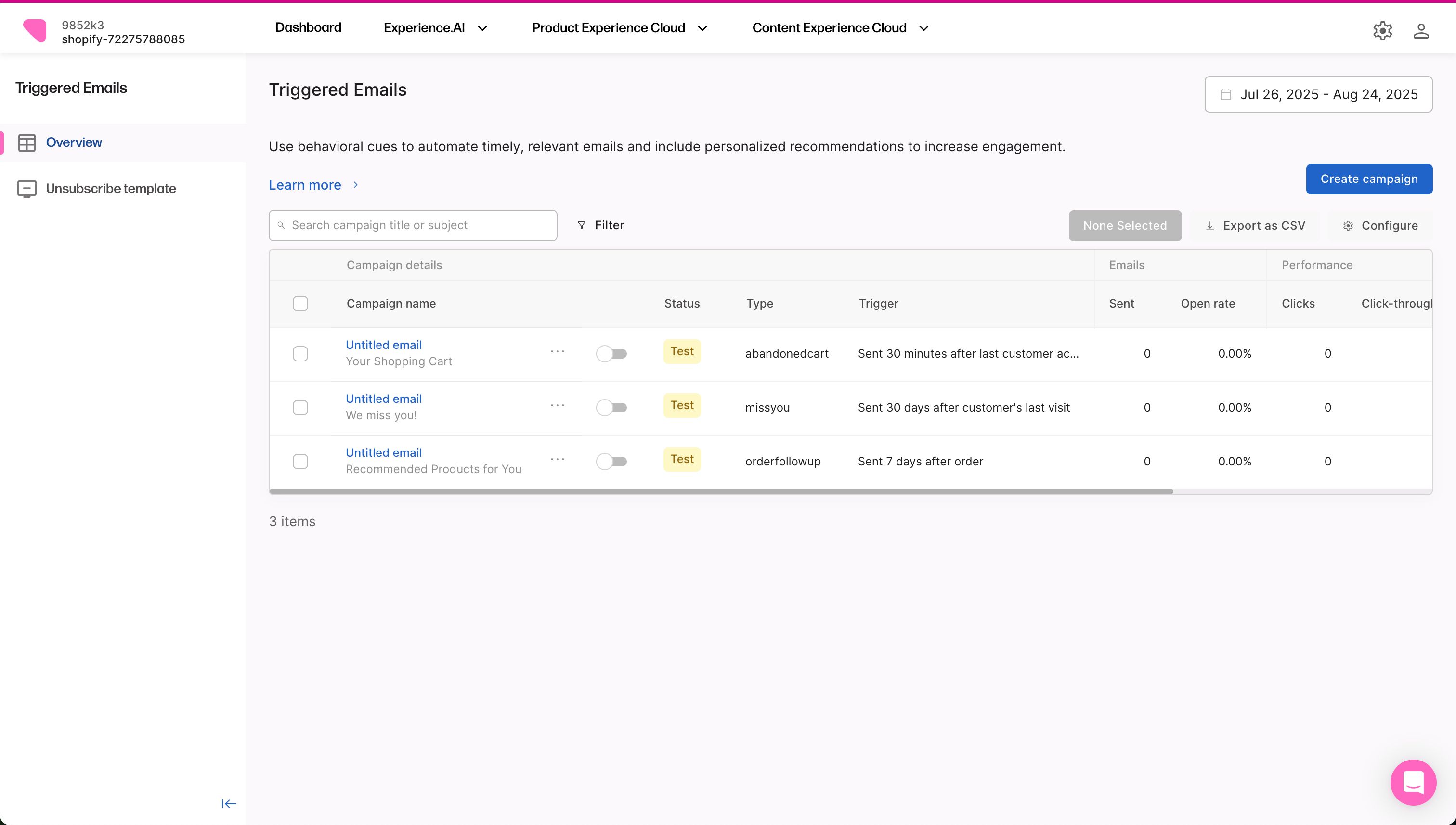
Task: Click the horizontal table scrollbar
Action: (x=721, y=491)
